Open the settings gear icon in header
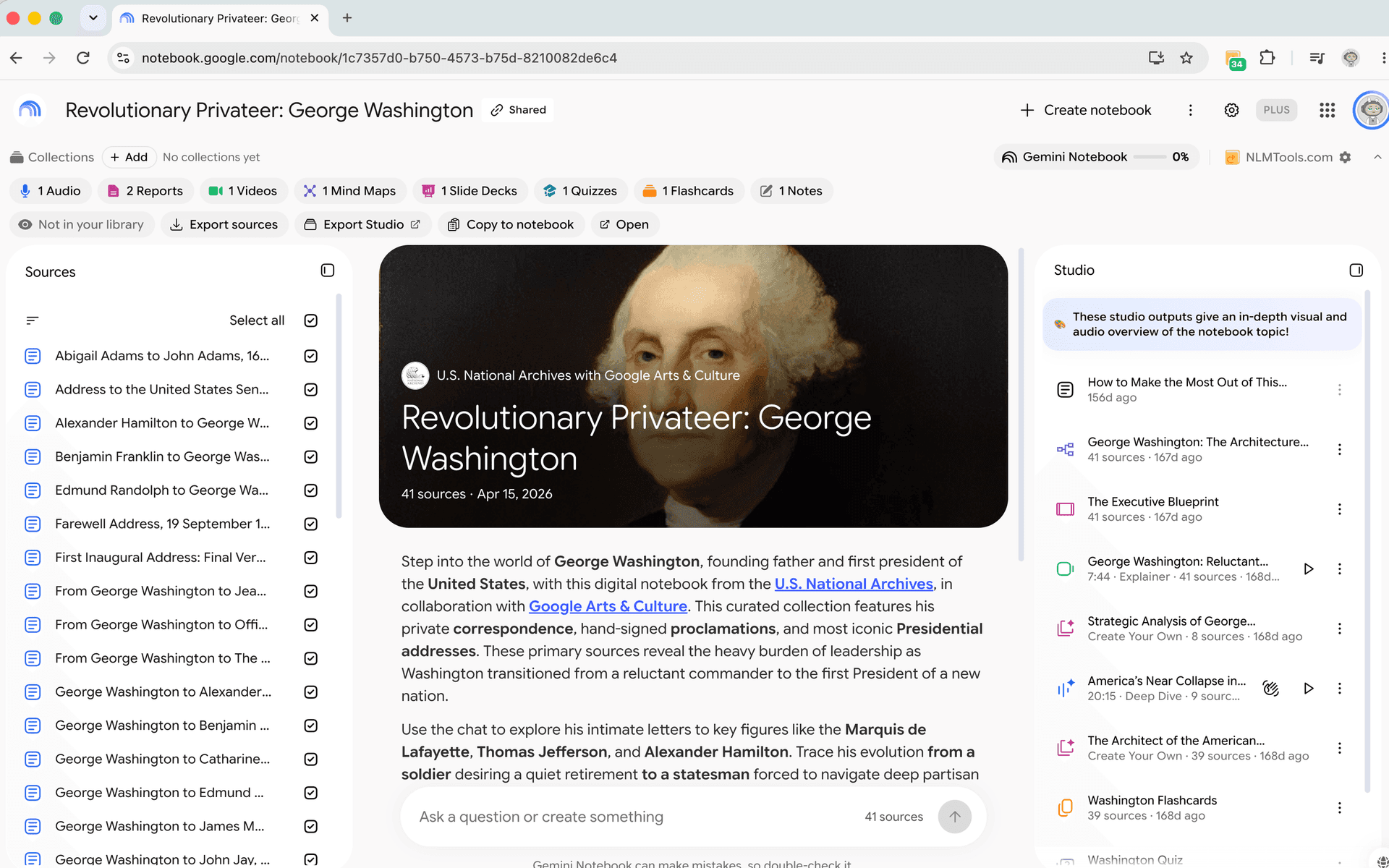The height and width of the screenshot is (868, 1389). coord(1231,110)
